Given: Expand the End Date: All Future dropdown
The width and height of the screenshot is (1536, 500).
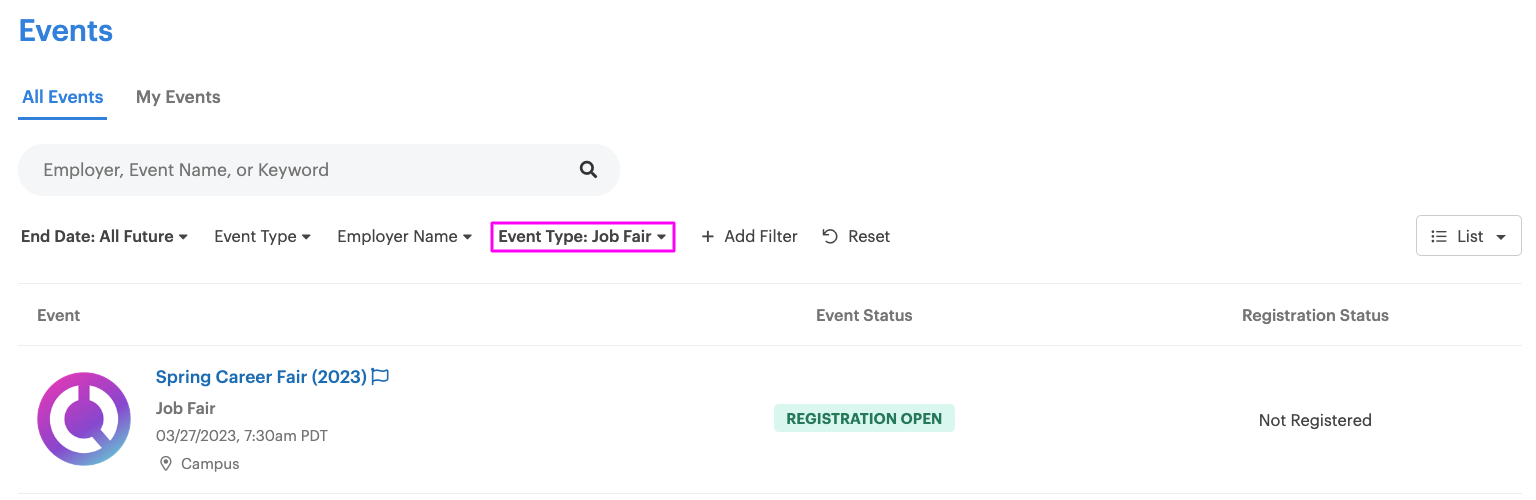Looking at the screenshot, I should [x=105, y=237].
